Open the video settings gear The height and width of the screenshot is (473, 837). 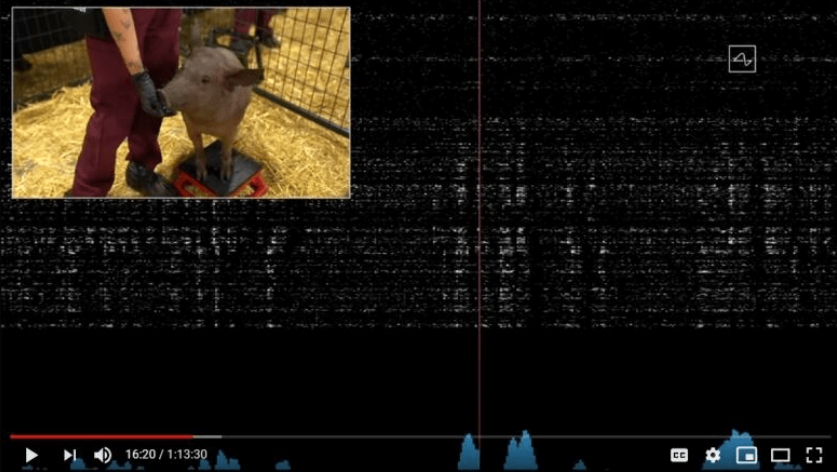click(x=713, y=455)
